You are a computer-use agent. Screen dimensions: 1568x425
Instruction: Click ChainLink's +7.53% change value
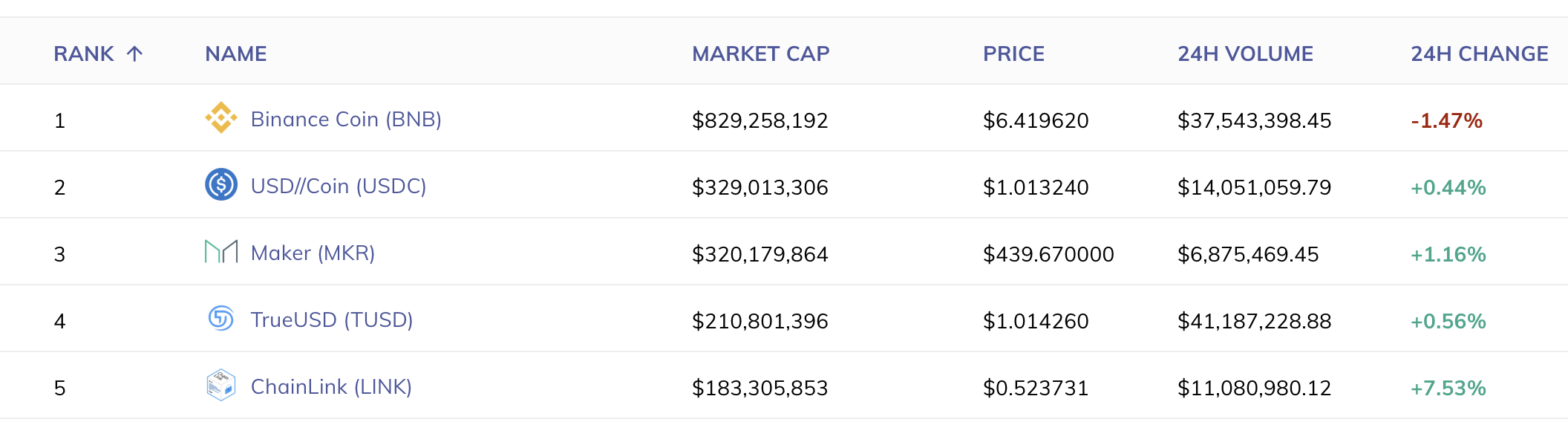pos(1448,388)
